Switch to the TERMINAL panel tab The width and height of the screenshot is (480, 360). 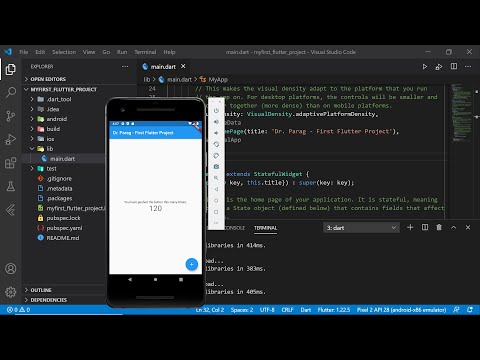pos(265,228)
